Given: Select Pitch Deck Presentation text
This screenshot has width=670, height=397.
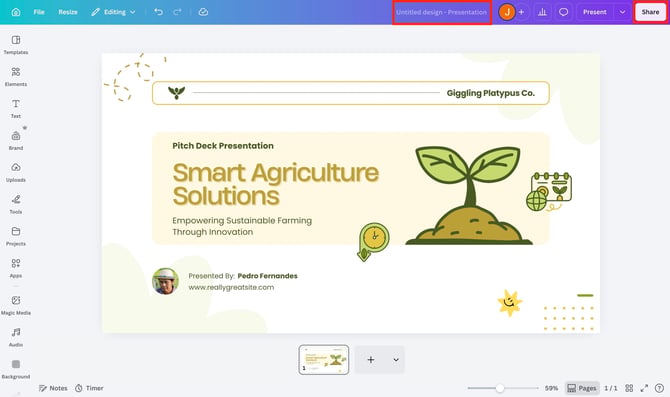Looking at the screenshot, I should pyautogui.click(x=223, y=146).
